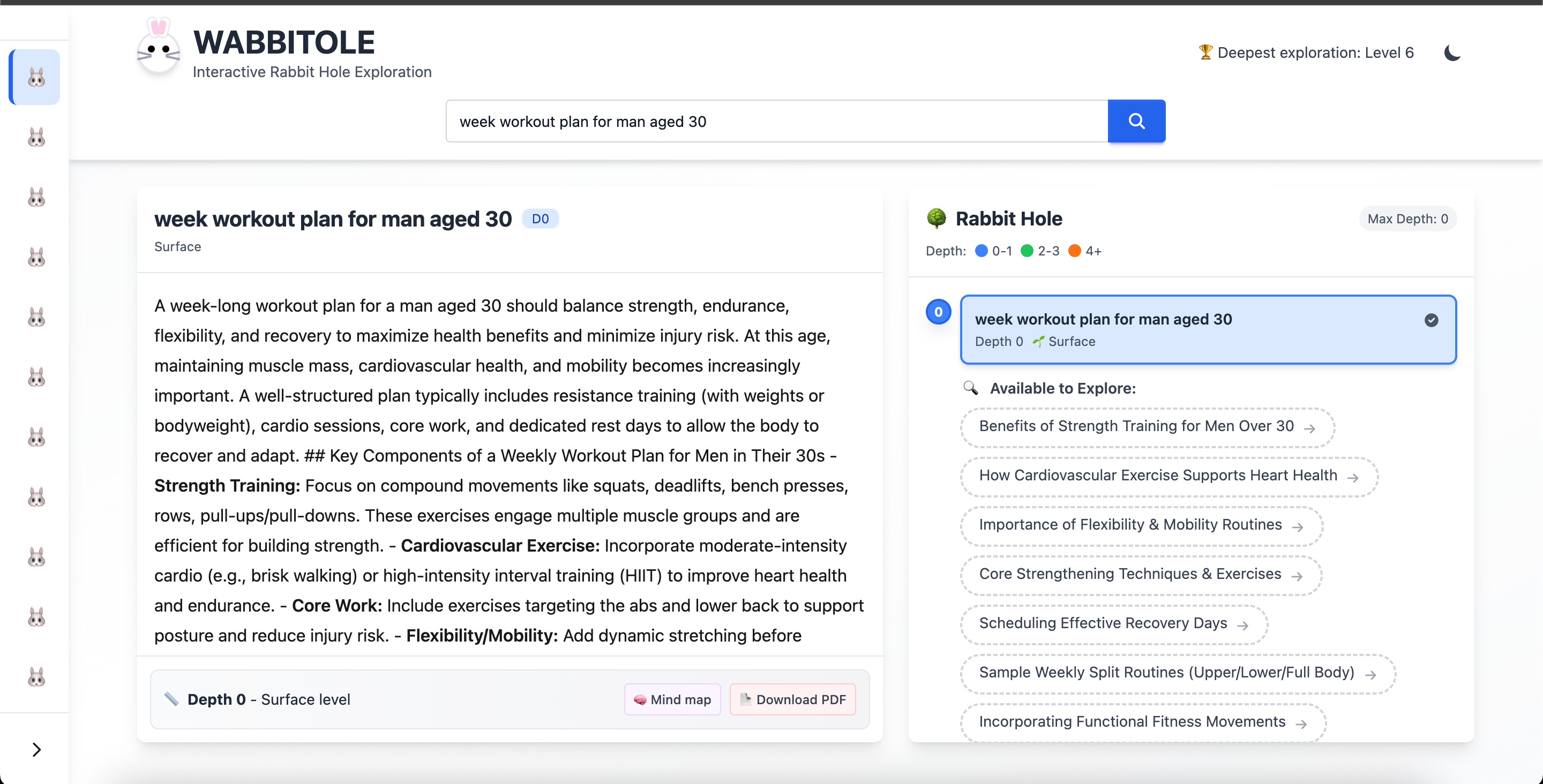Screen dimensions: 1543x784
Task: Click the bottom-most rabbit sidebar icon
Action: (x=36, y=677)
